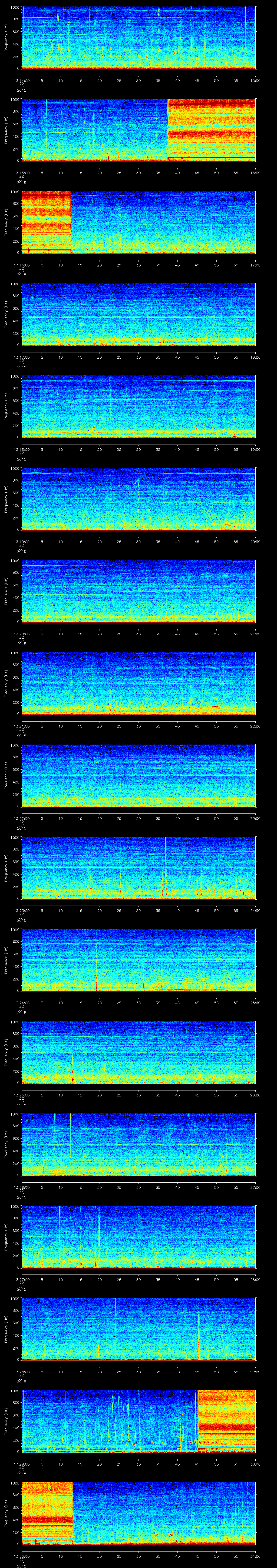Click the '30:00' end time label

(x=255, y=1464)
